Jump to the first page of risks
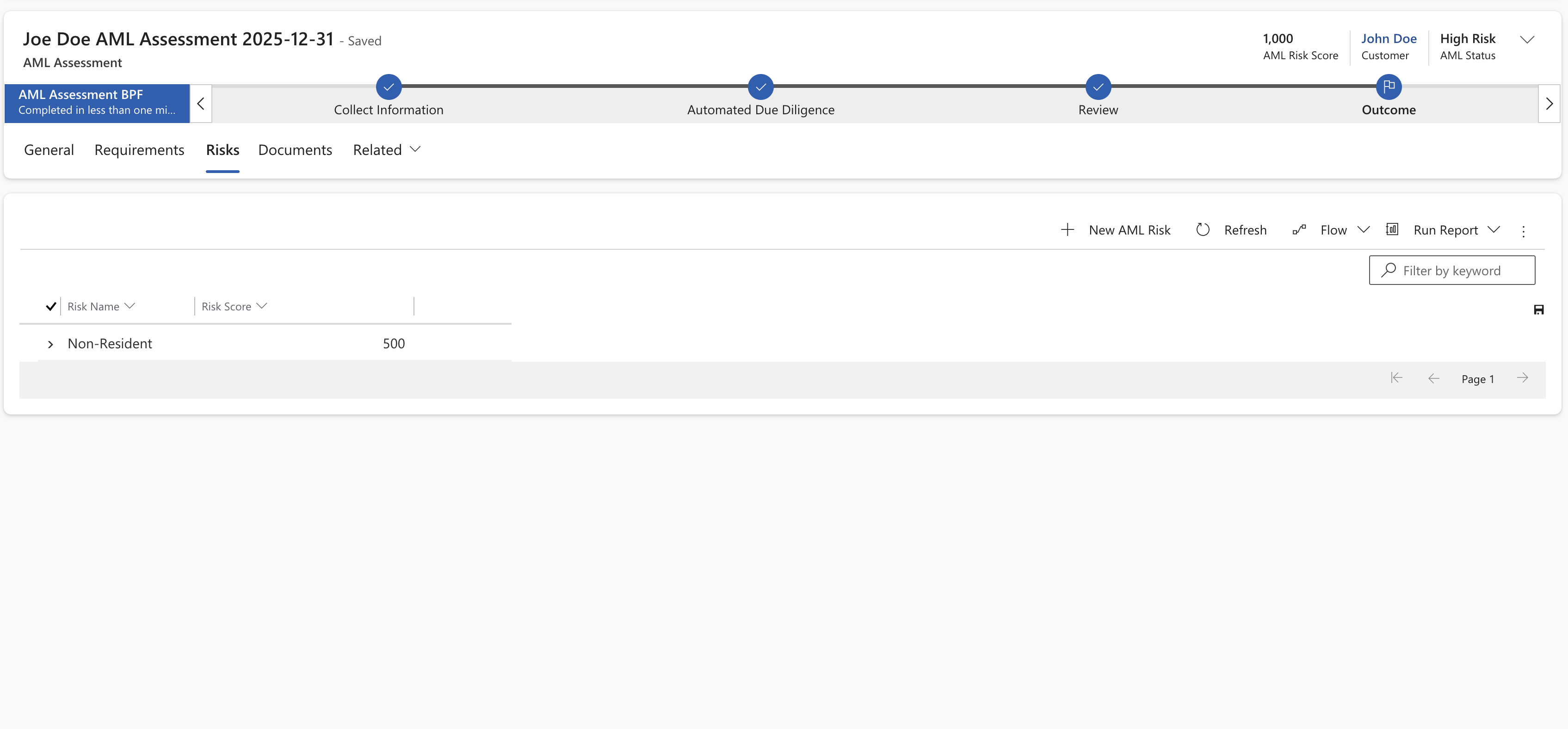 [x=1396, y=378]
